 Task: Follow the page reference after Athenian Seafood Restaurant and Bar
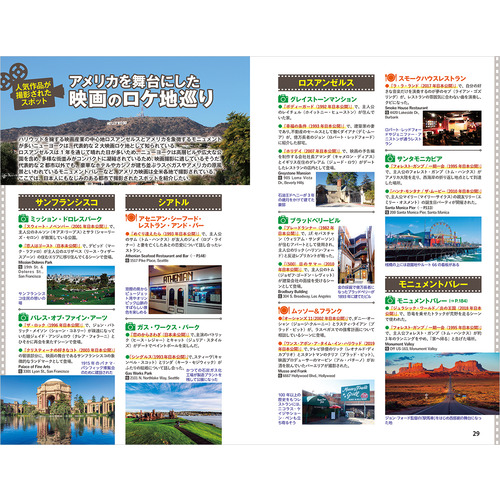198,256
